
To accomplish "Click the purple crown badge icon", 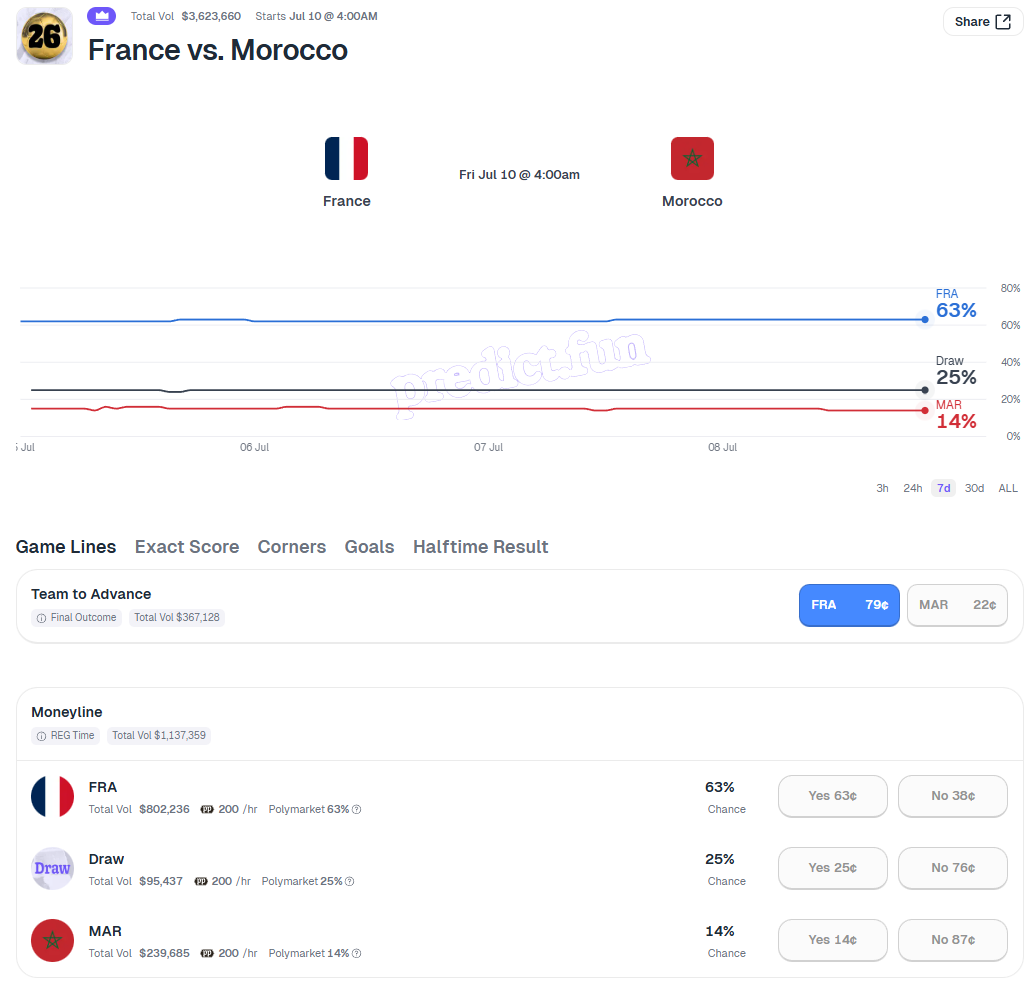I will pyautogui.click(x=102, y=16).
